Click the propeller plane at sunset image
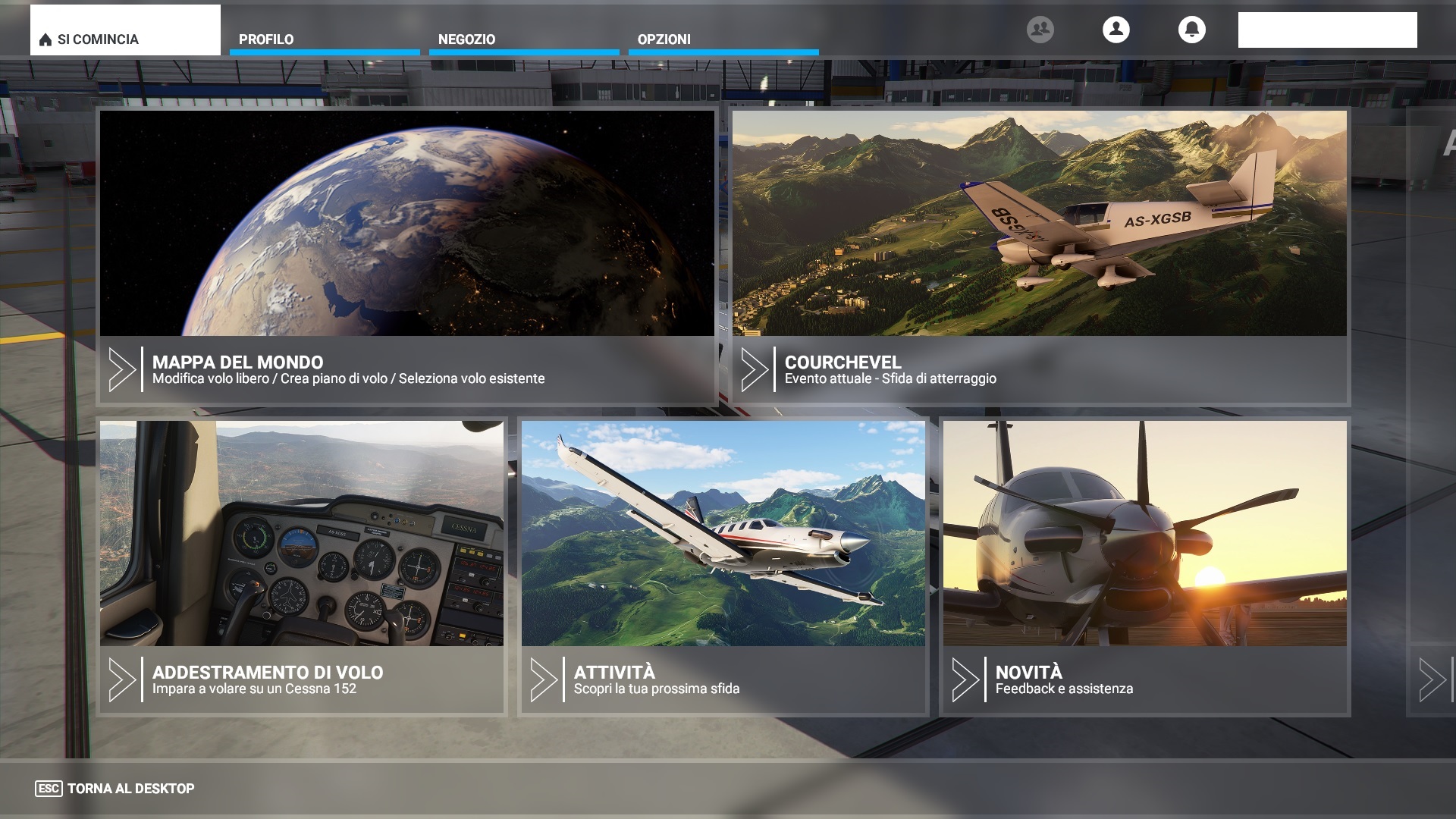This screenshot has width=1456, height=819. [1145, 534]
